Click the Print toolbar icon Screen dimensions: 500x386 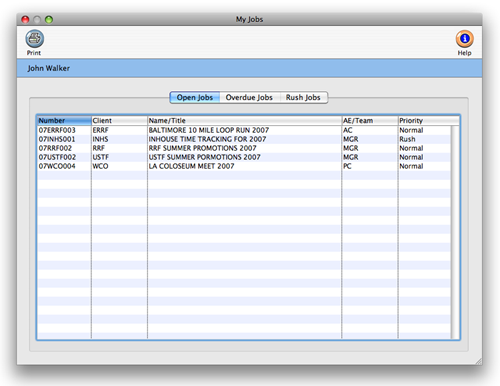tap(34, 39)
